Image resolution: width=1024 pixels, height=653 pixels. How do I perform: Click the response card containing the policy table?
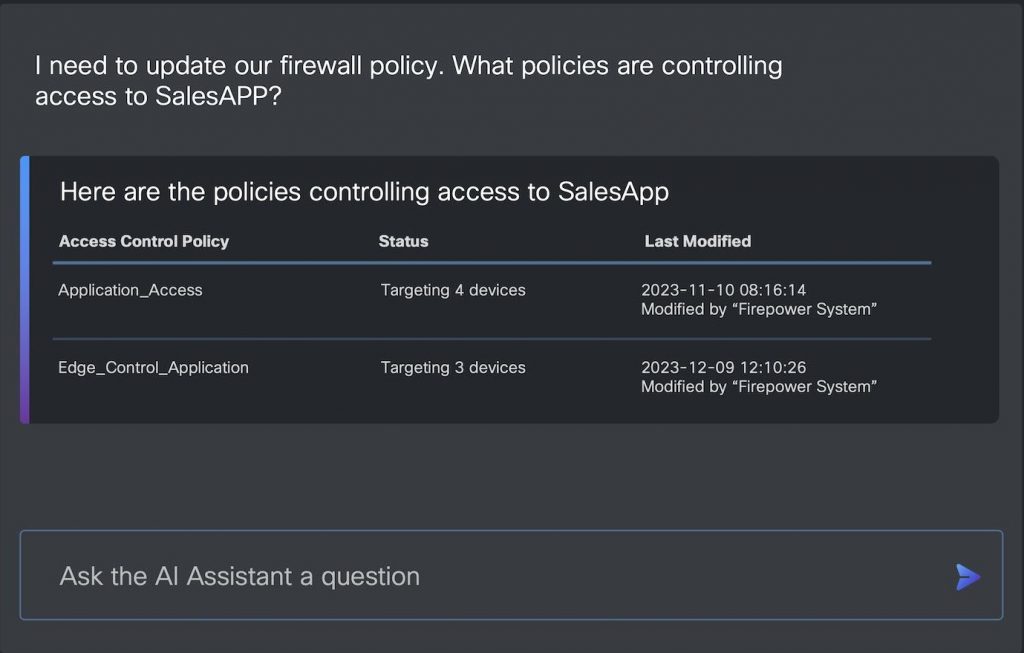512,288
